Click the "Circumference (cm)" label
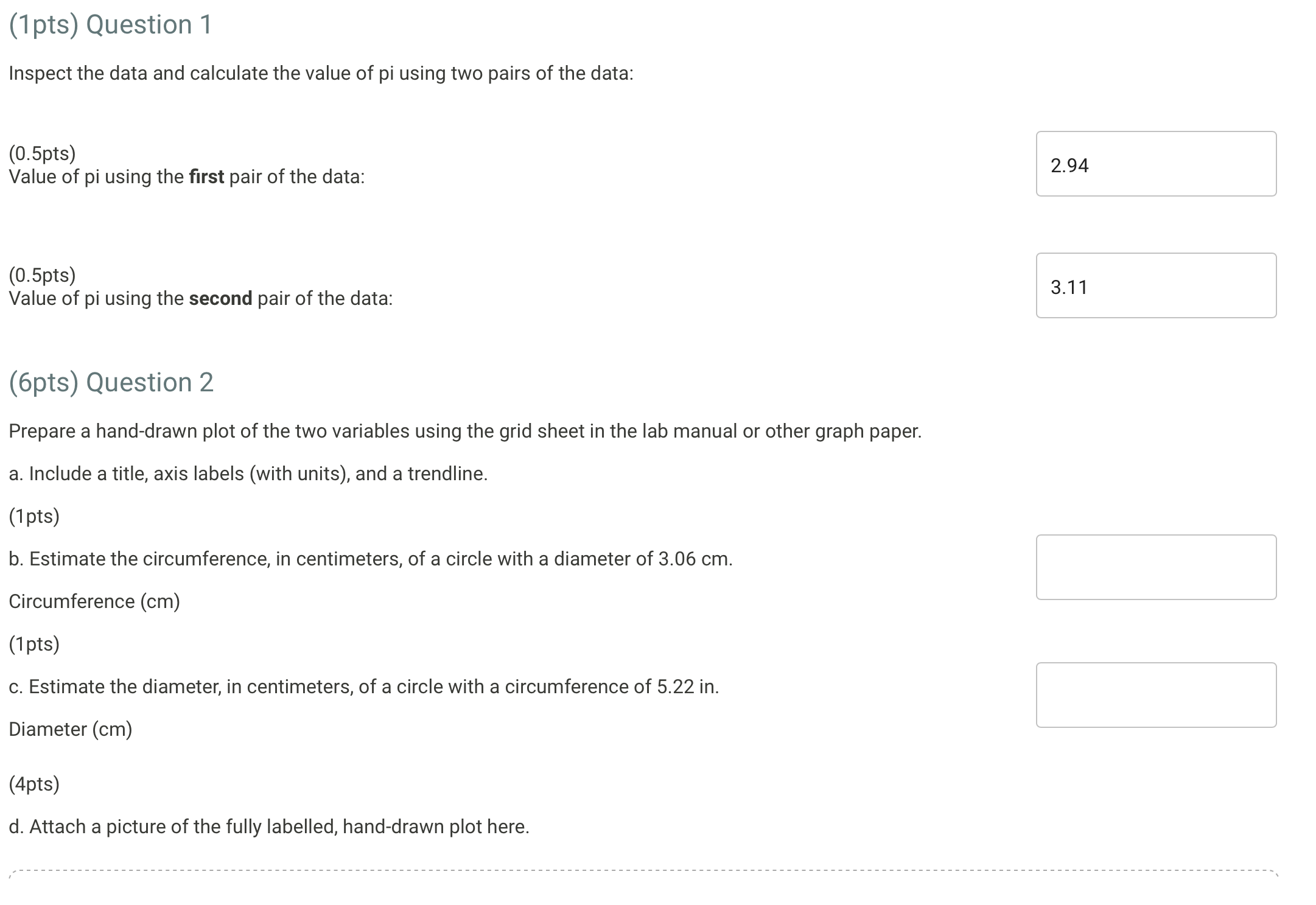 94,601
